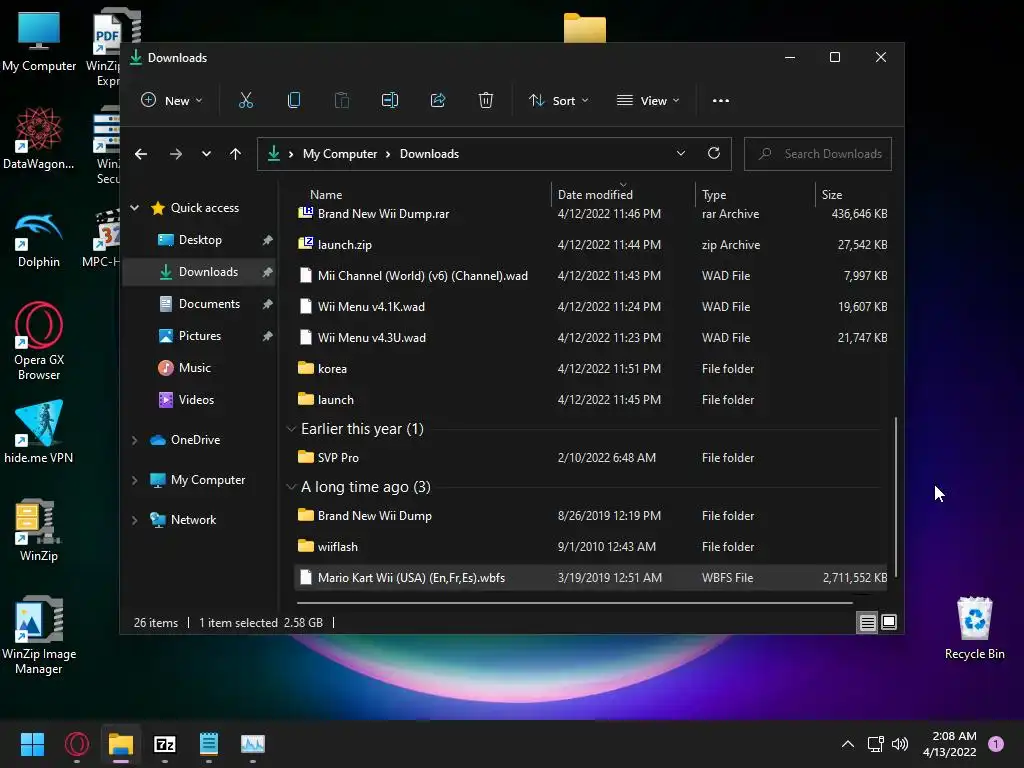Sort by the Size column header

coord(831,195)
